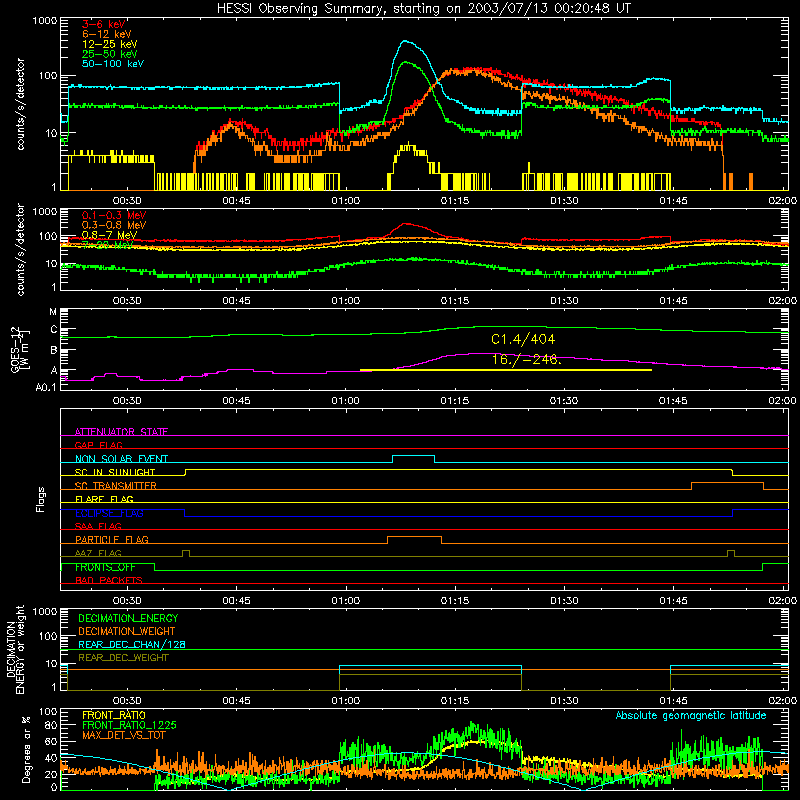Click the 16./-246. position annotation
800x800 pixels.
click(527, 360)
